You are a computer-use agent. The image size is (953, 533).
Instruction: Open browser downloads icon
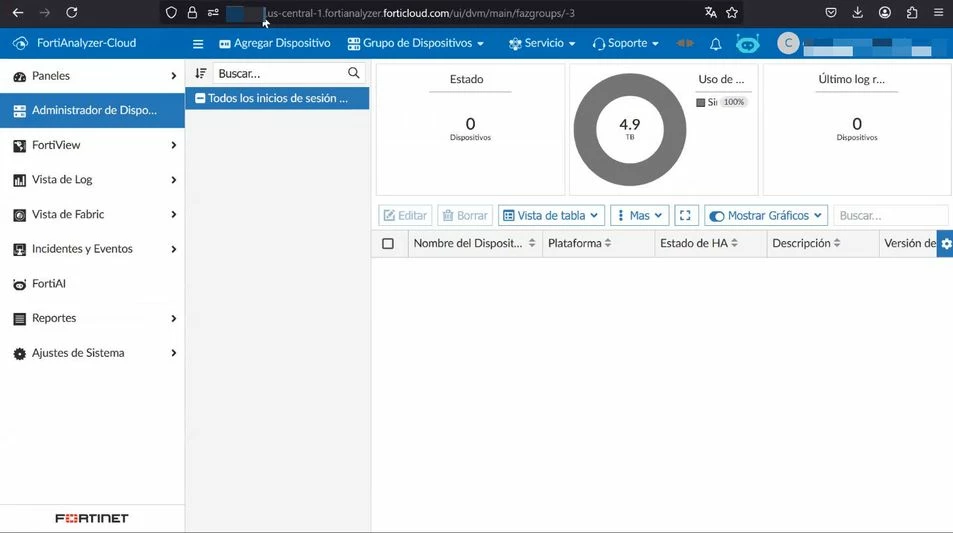click(x=858, y=12)
